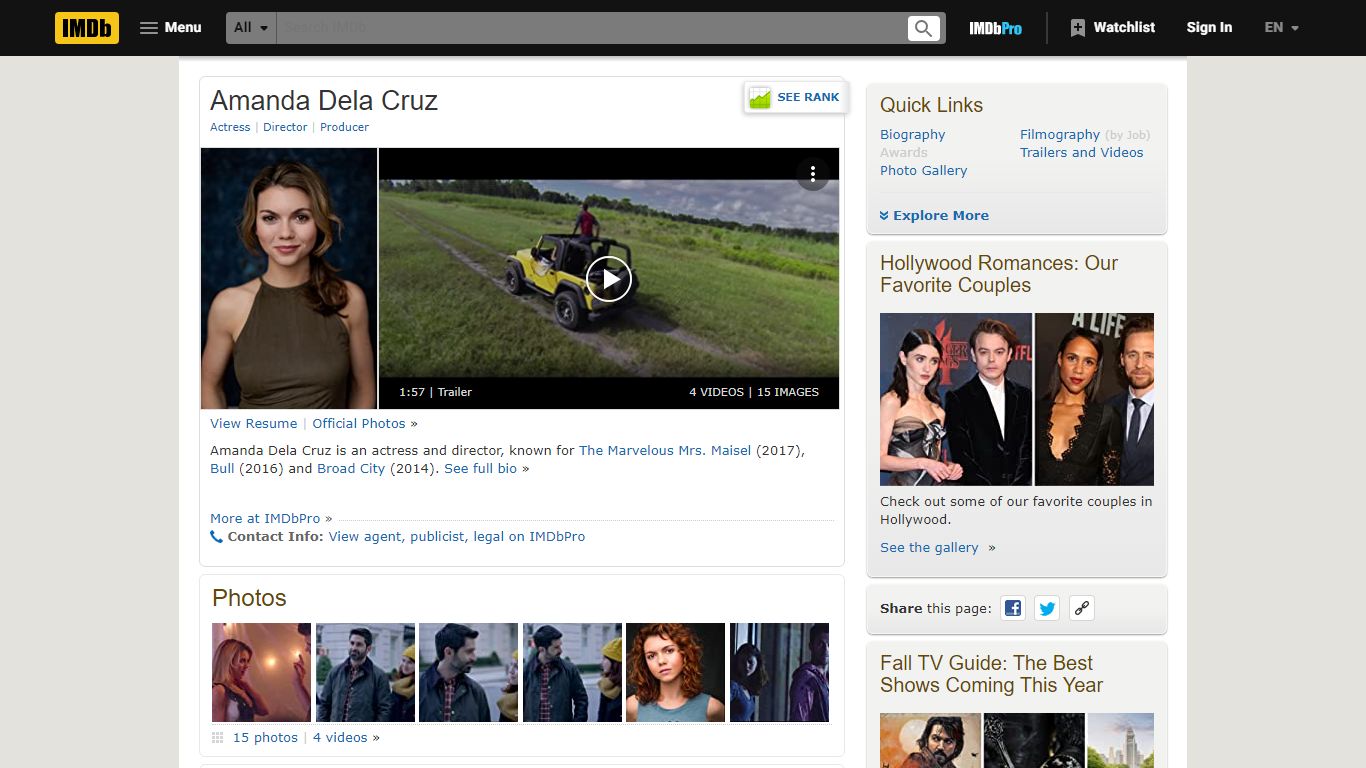Open the Broad City title link

(x=351, y=469)
